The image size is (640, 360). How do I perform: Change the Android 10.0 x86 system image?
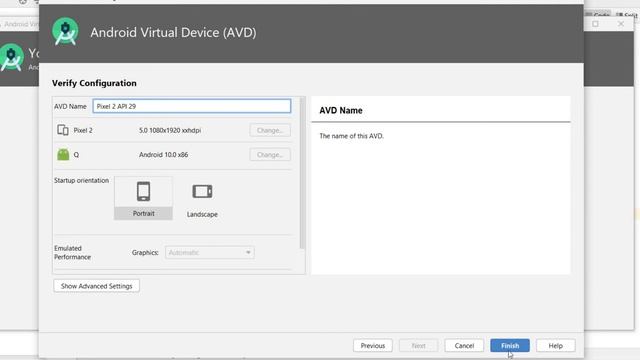click(270, 155)
